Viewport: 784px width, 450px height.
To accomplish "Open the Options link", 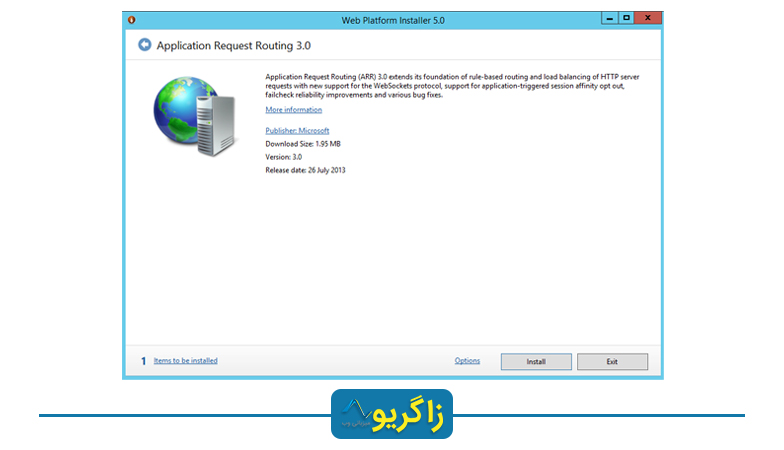I will [467, 360].
